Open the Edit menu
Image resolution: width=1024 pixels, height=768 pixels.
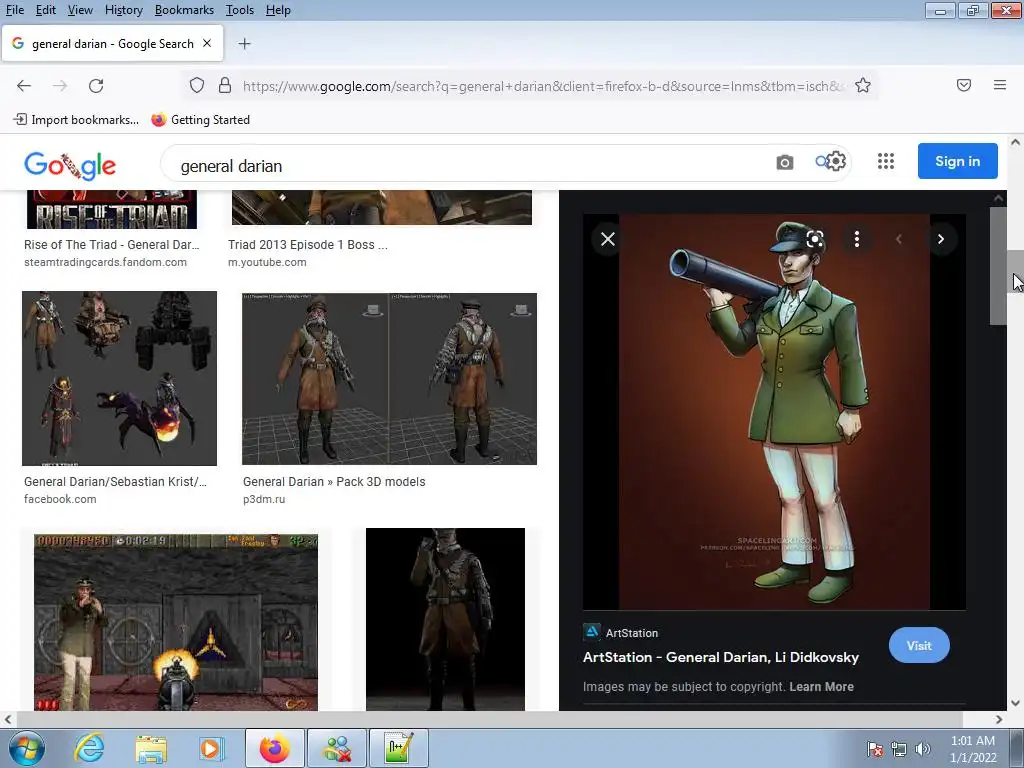[x=46, y=10]
